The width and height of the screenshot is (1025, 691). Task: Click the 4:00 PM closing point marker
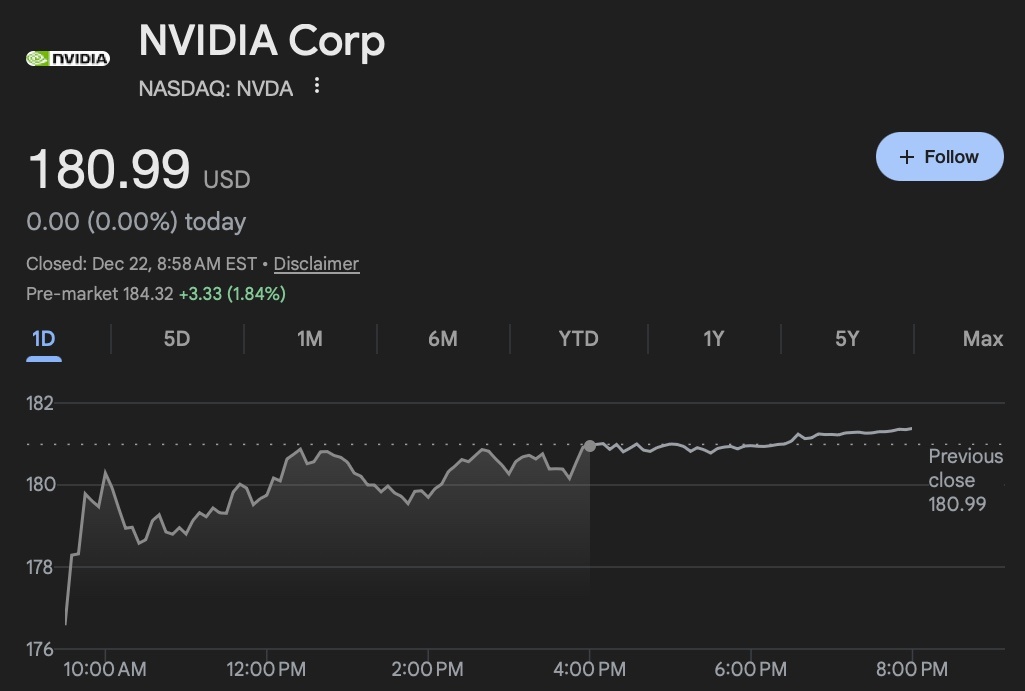(x=590, y=446)
